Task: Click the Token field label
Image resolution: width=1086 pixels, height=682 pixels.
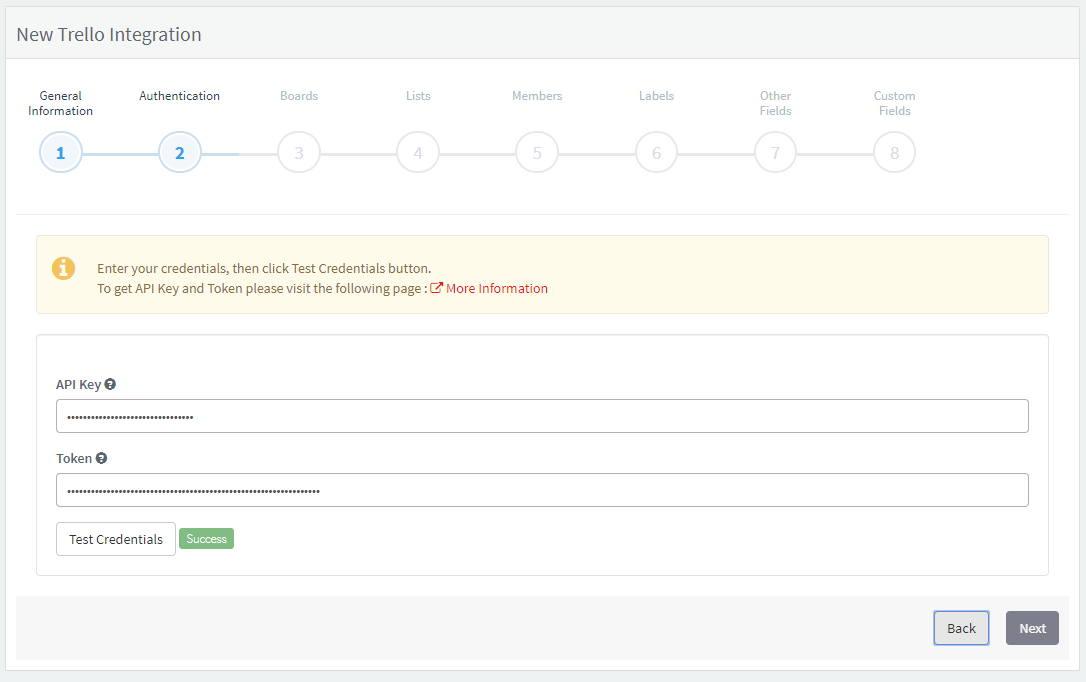Action: coord(74,458)
